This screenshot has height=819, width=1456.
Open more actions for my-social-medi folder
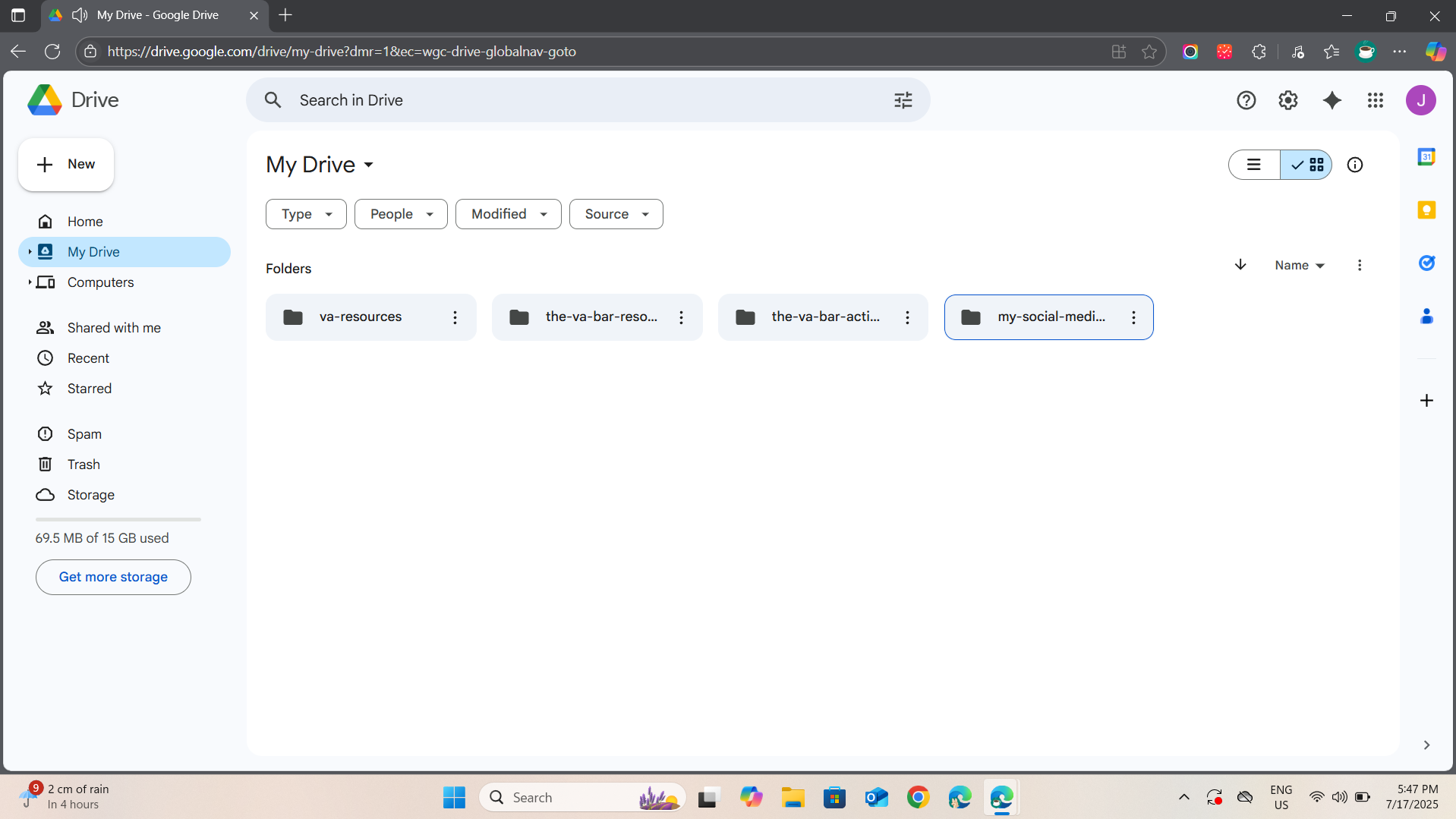pos(1133,317)
